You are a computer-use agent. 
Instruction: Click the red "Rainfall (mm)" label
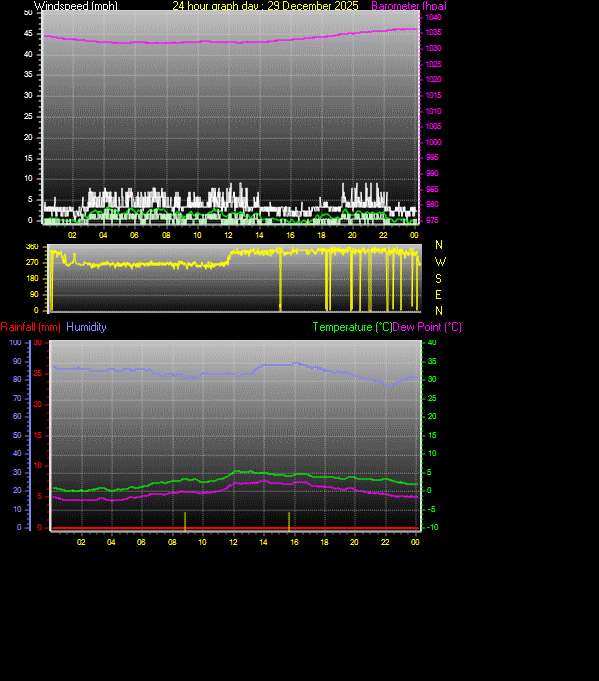pyautogui.click(x=31, y=327)
